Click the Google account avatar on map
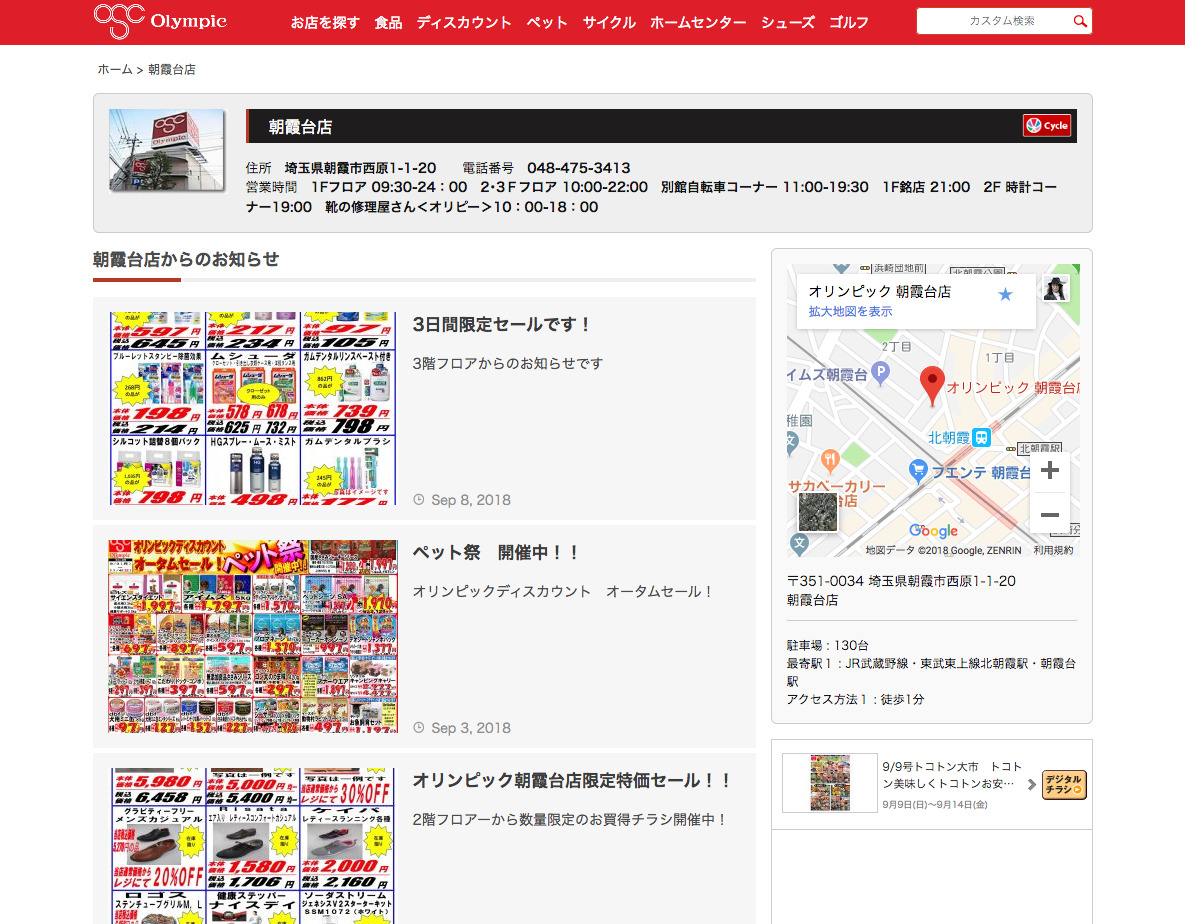 pyautogui.click(x=1056, y=288)
